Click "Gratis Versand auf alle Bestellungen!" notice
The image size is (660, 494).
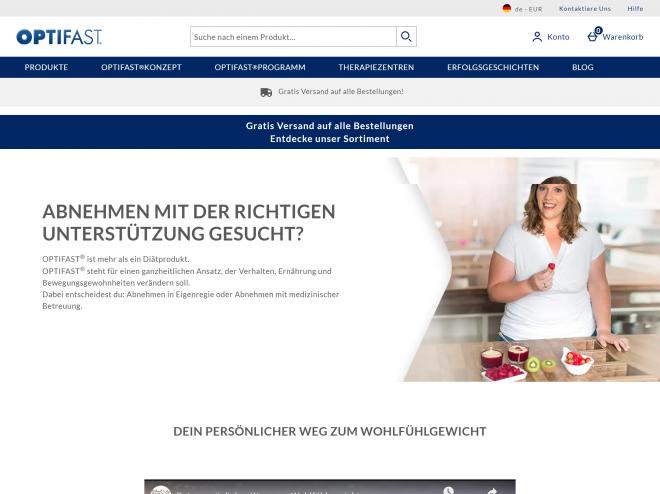(341, 91)
